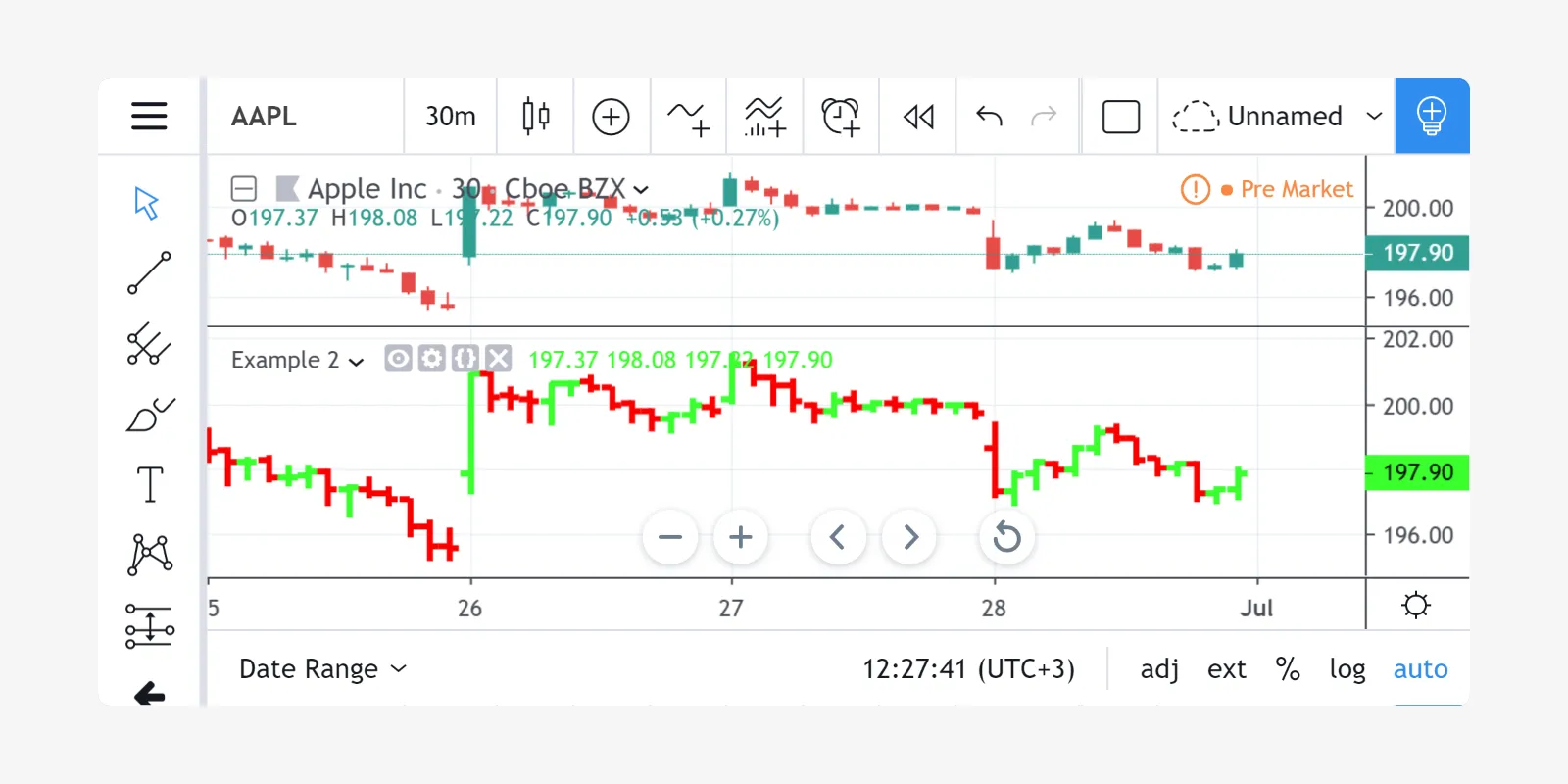Create an alert with the clock icon

(841, 117)
